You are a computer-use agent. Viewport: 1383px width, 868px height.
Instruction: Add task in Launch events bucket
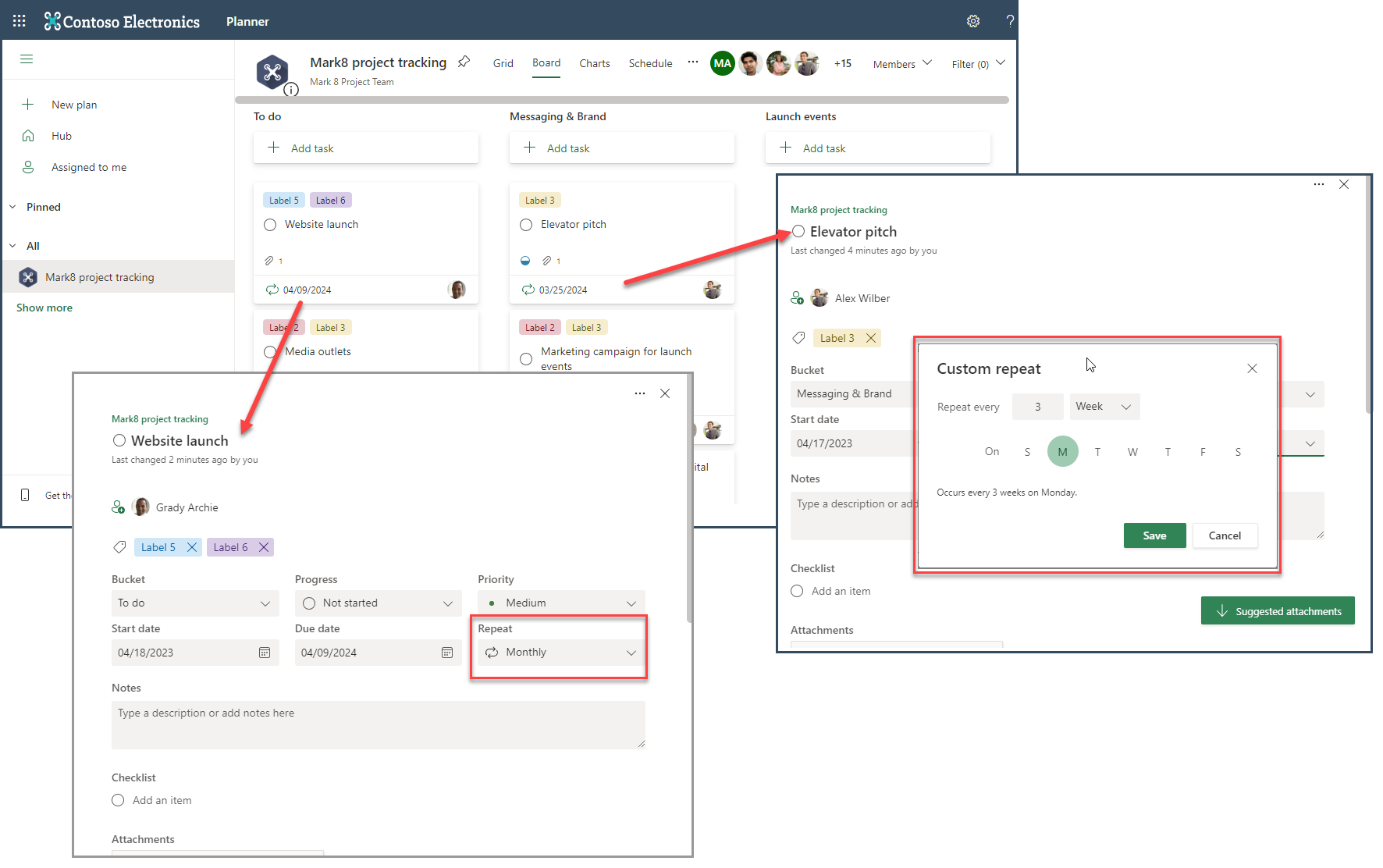tap(878, 148)
